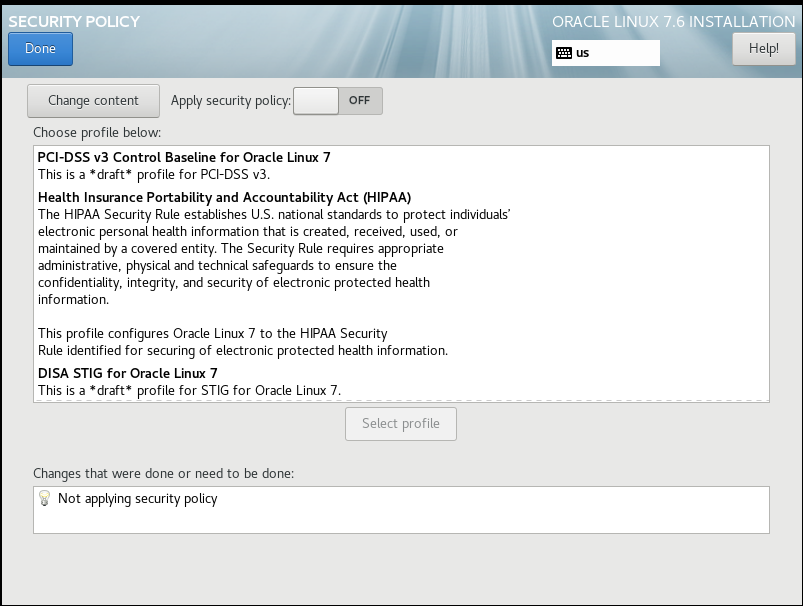Click the STIG draft profile description line
Image resolution: width=803 pixels, height=606 pixels.
click(189, 390)
